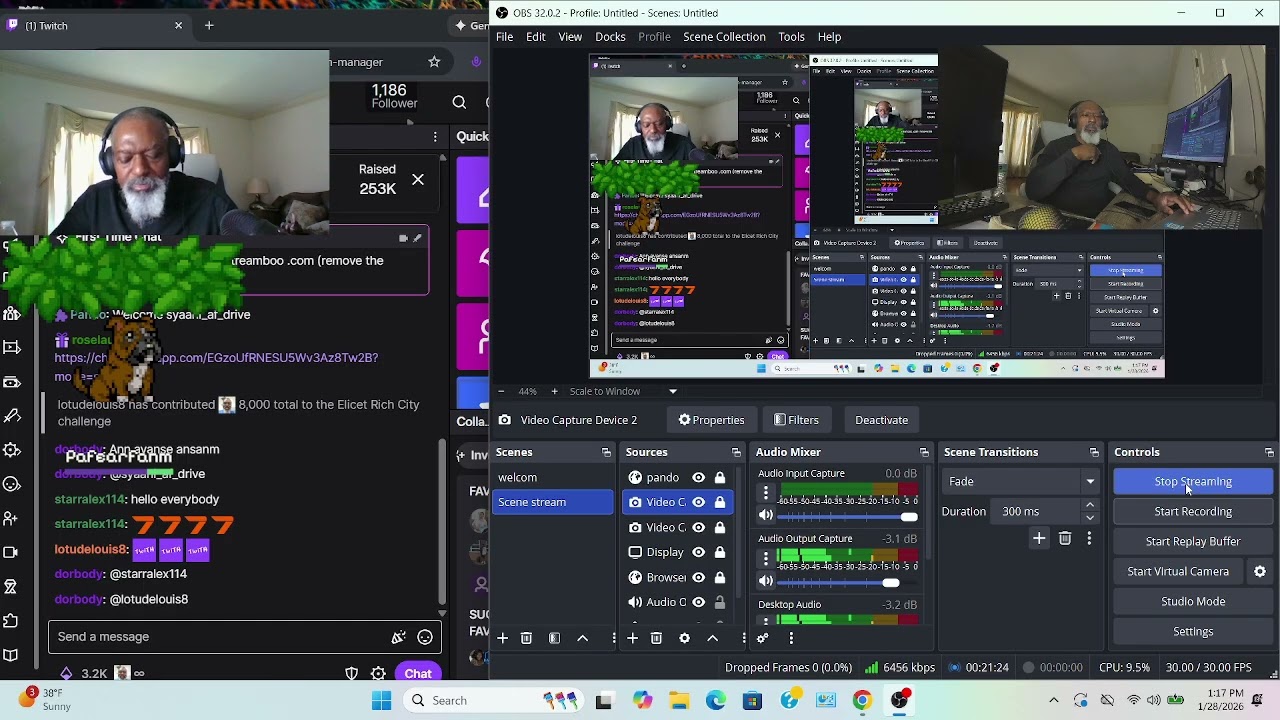Open more options in Scenes toolbar

point(614,638)
